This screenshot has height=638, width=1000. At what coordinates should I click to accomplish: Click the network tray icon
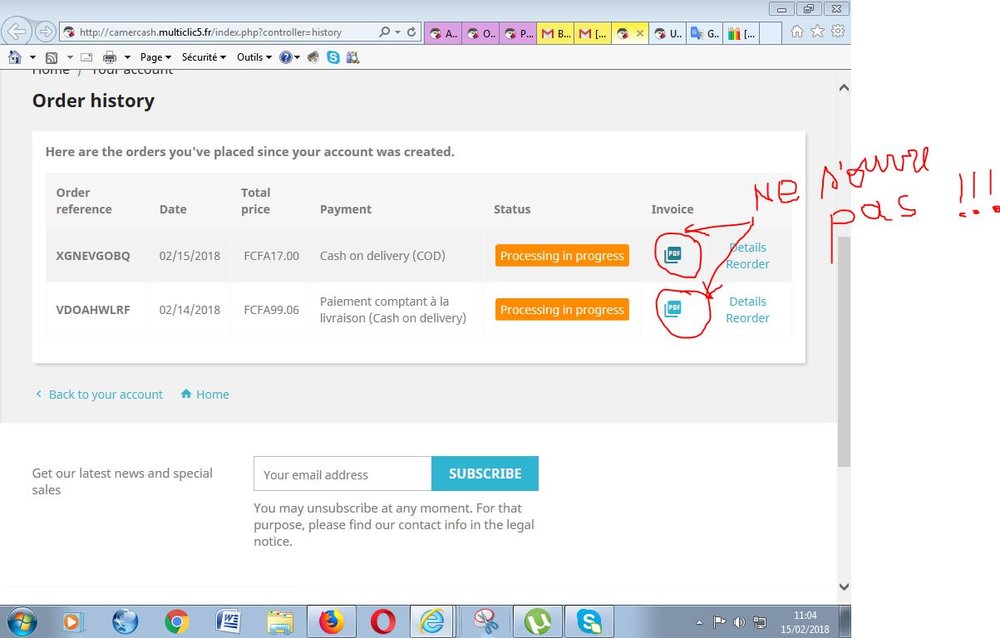click(x=760, y=621)
